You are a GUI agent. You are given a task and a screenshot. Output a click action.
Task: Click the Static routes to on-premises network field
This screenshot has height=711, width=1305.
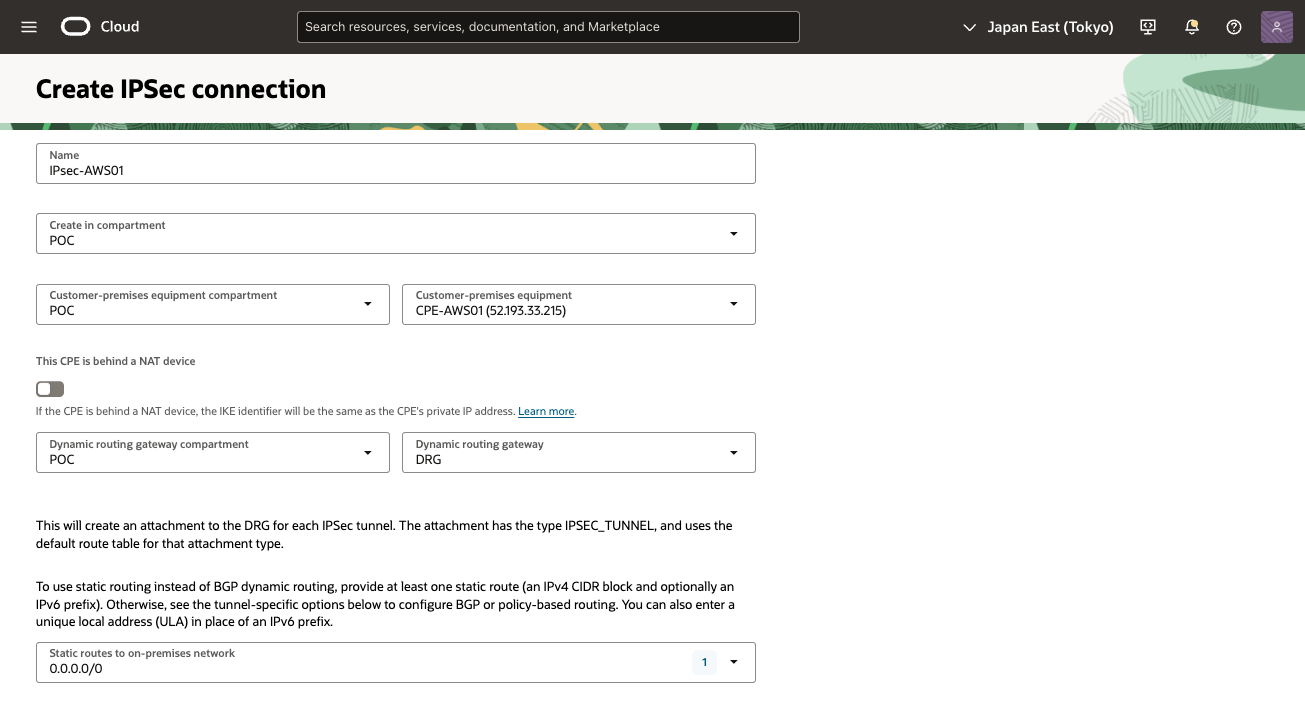pos(396,662)
